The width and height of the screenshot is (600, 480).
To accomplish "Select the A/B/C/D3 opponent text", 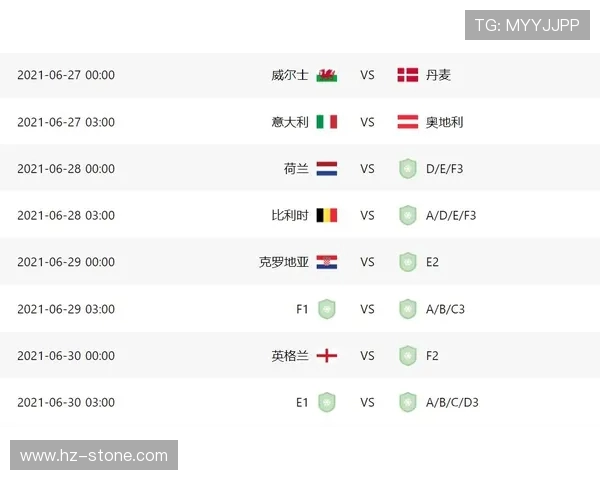I will [x=452, y=403].
